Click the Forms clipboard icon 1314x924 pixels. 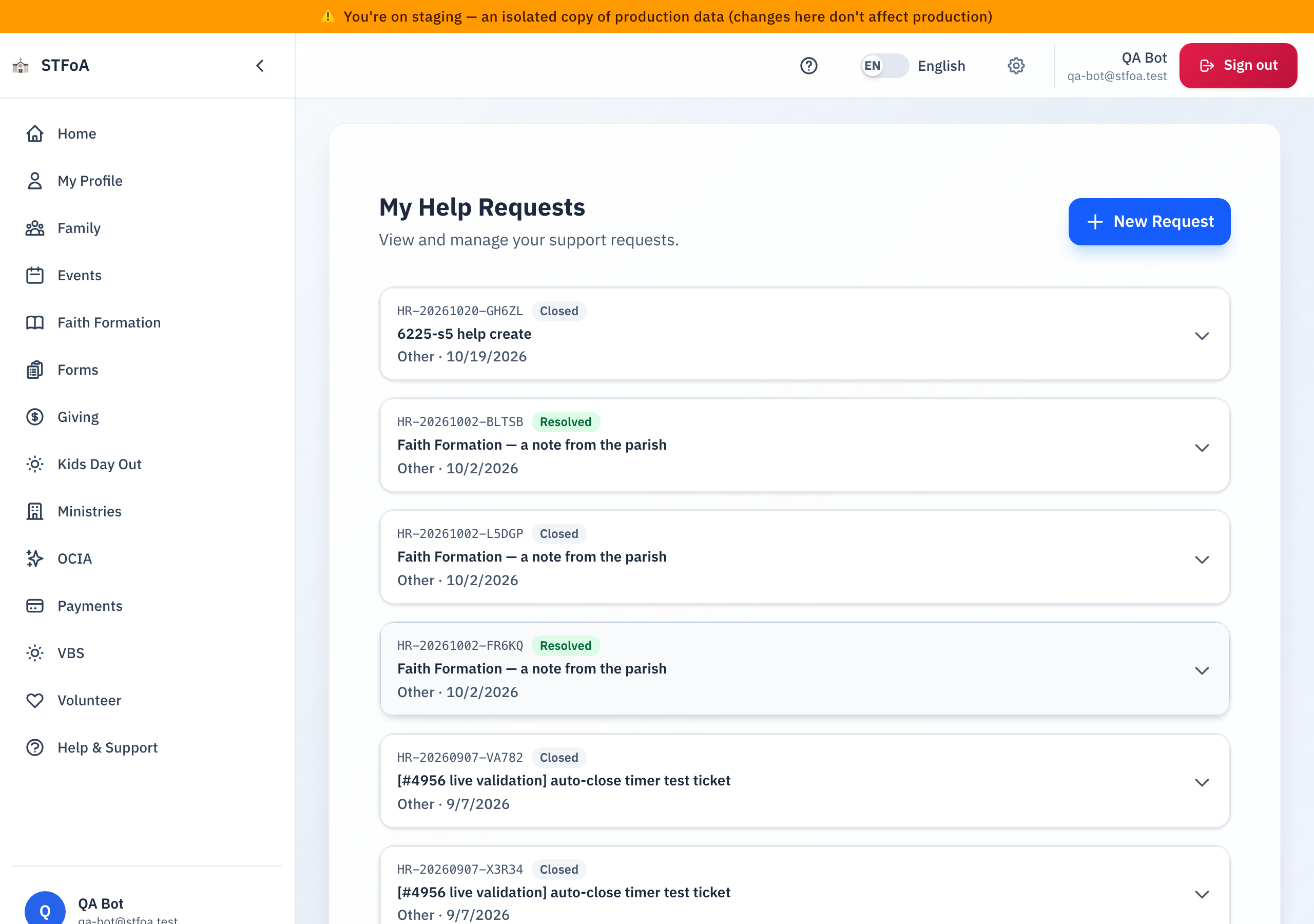tap(35, 370)
